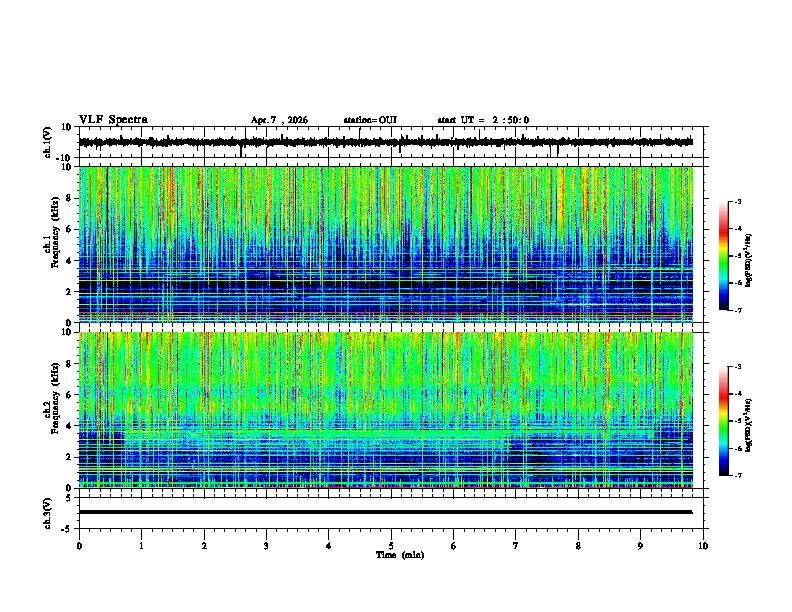792x612 pixels.
Task: Click time-axis tick label "1"
Action: (141, 546)
